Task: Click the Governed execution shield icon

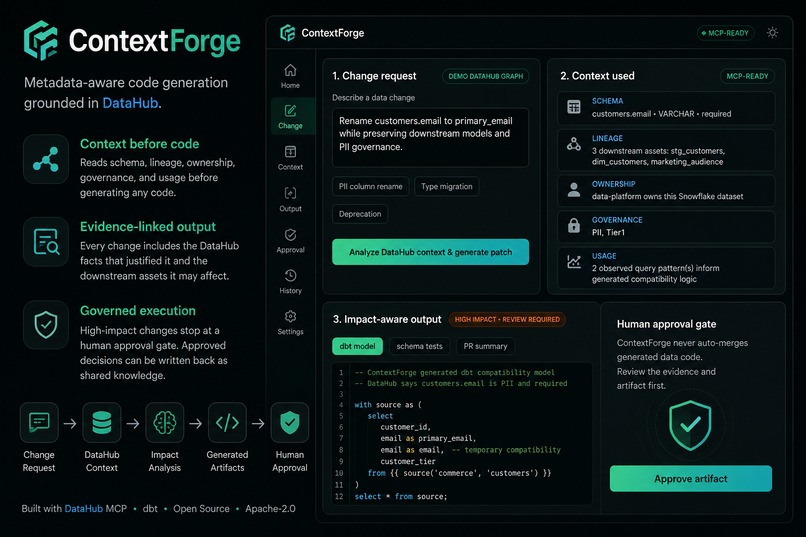Action: [x=46, y=325]
